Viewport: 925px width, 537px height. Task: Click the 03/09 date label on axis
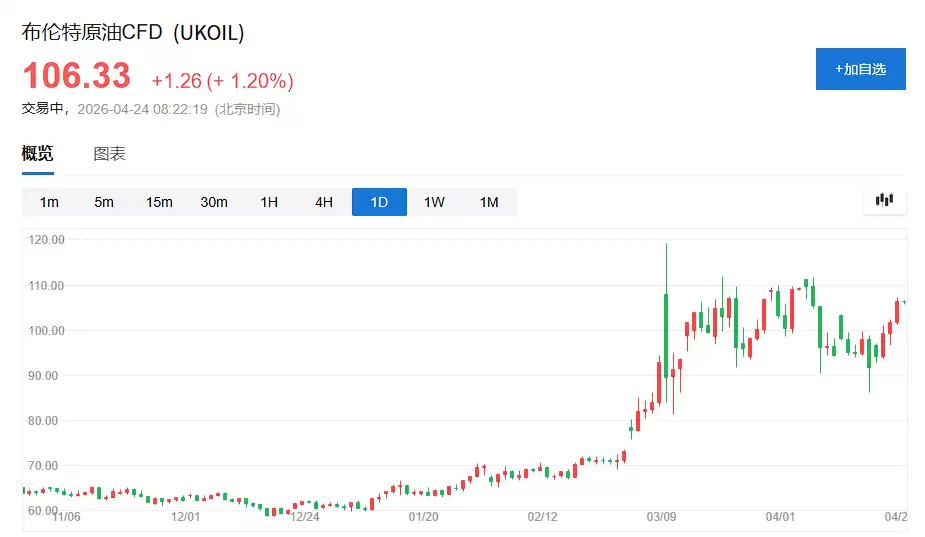point(661,516)
